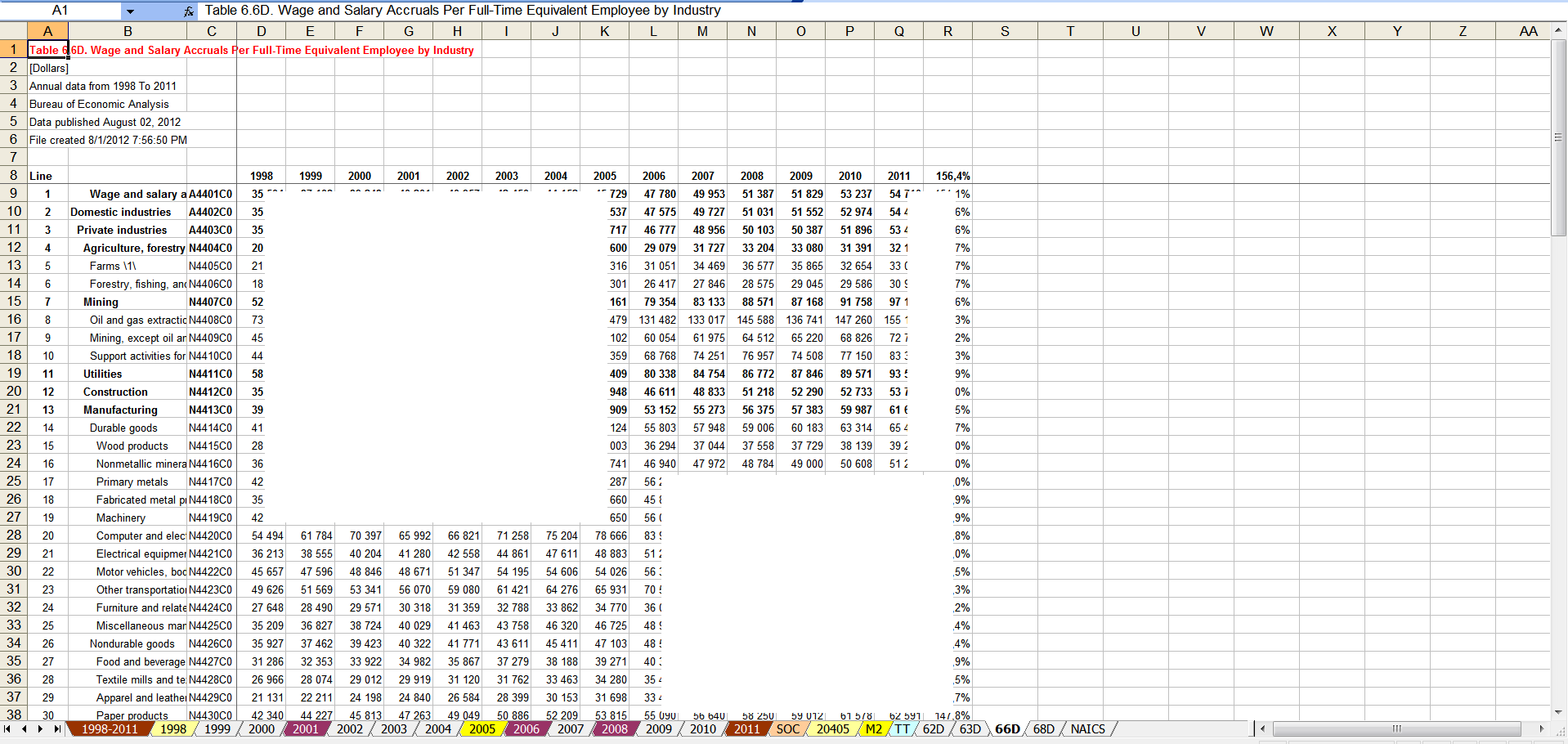Click the Select All corner box
The image size is (1568, 744).
[x=13, y=31]
